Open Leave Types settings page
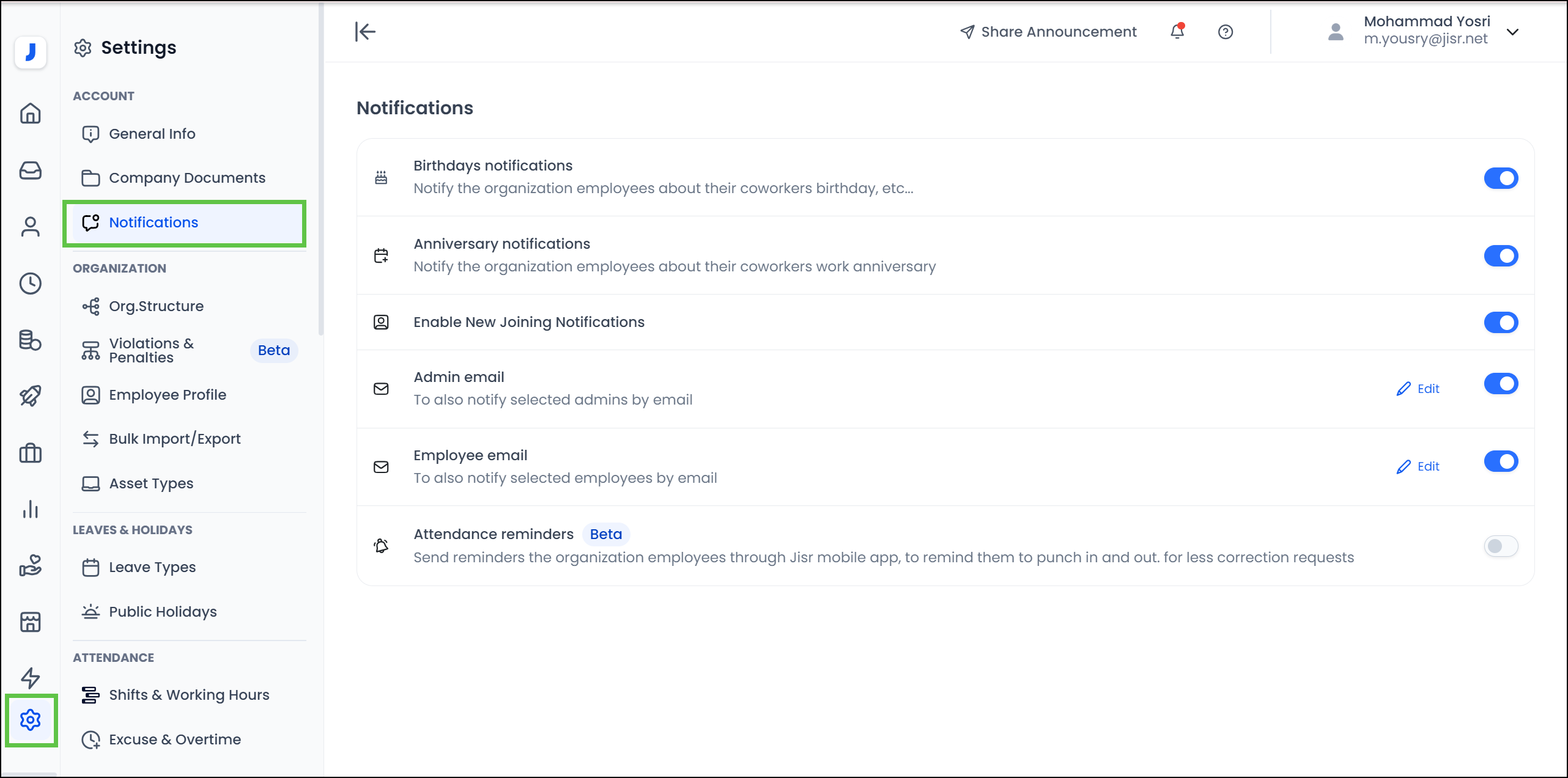 (152, 567)
